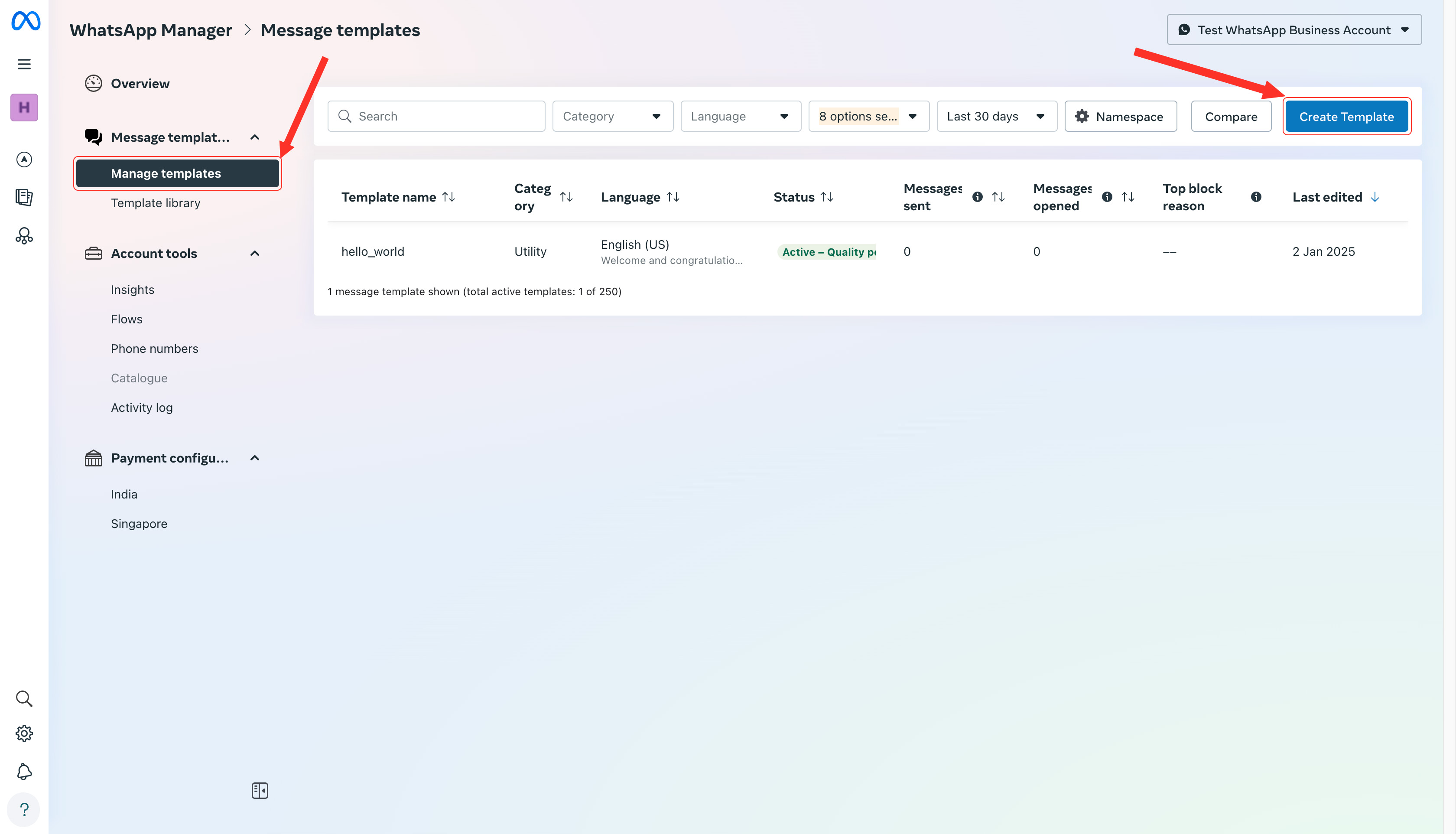The width and height of the screenshot is (1456, 834).
Task: Collapse the sidebar panel icon
Action: 260,791
